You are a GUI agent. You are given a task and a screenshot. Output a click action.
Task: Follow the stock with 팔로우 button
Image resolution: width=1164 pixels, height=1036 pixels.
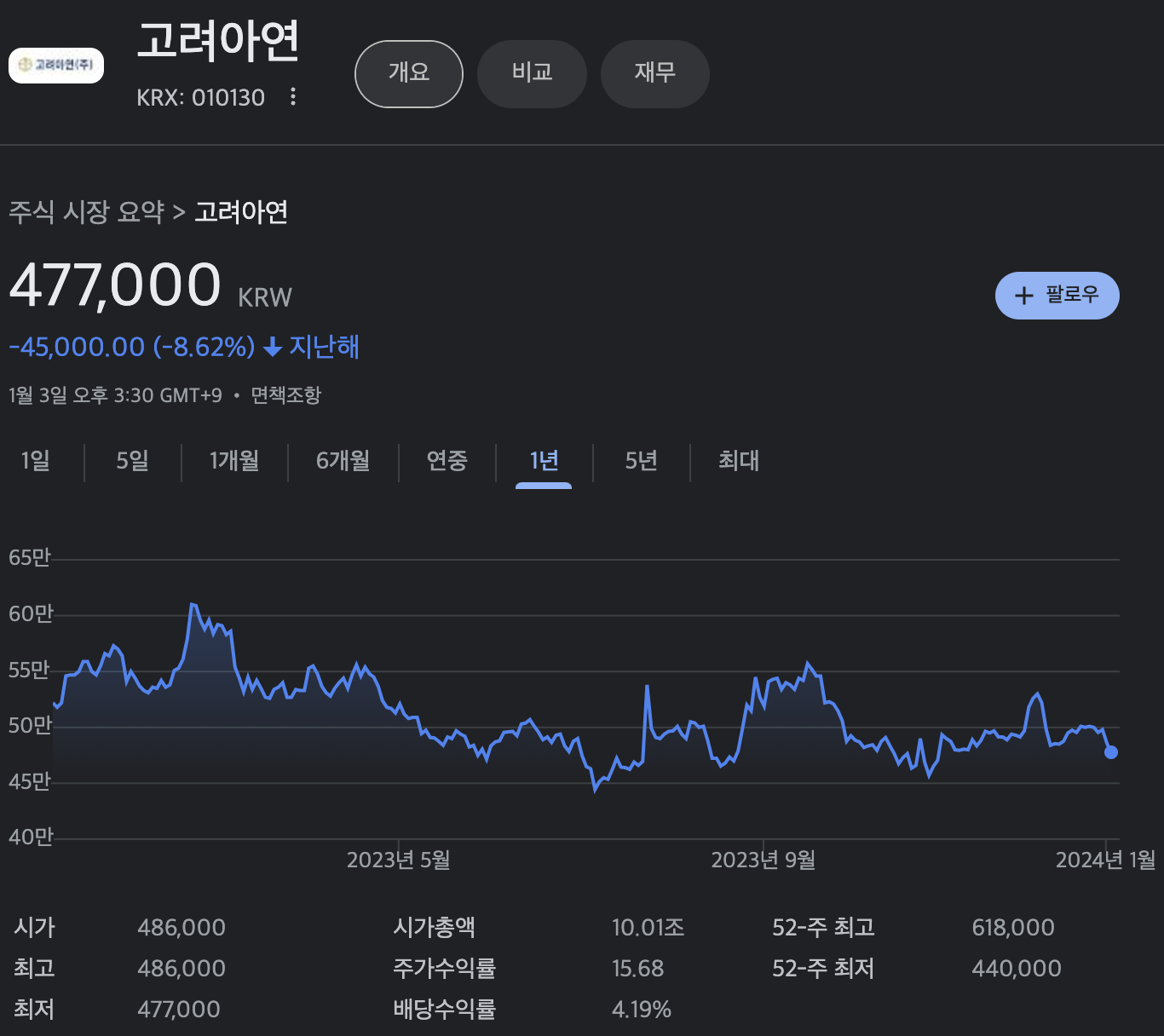[x=1057, y=296]
